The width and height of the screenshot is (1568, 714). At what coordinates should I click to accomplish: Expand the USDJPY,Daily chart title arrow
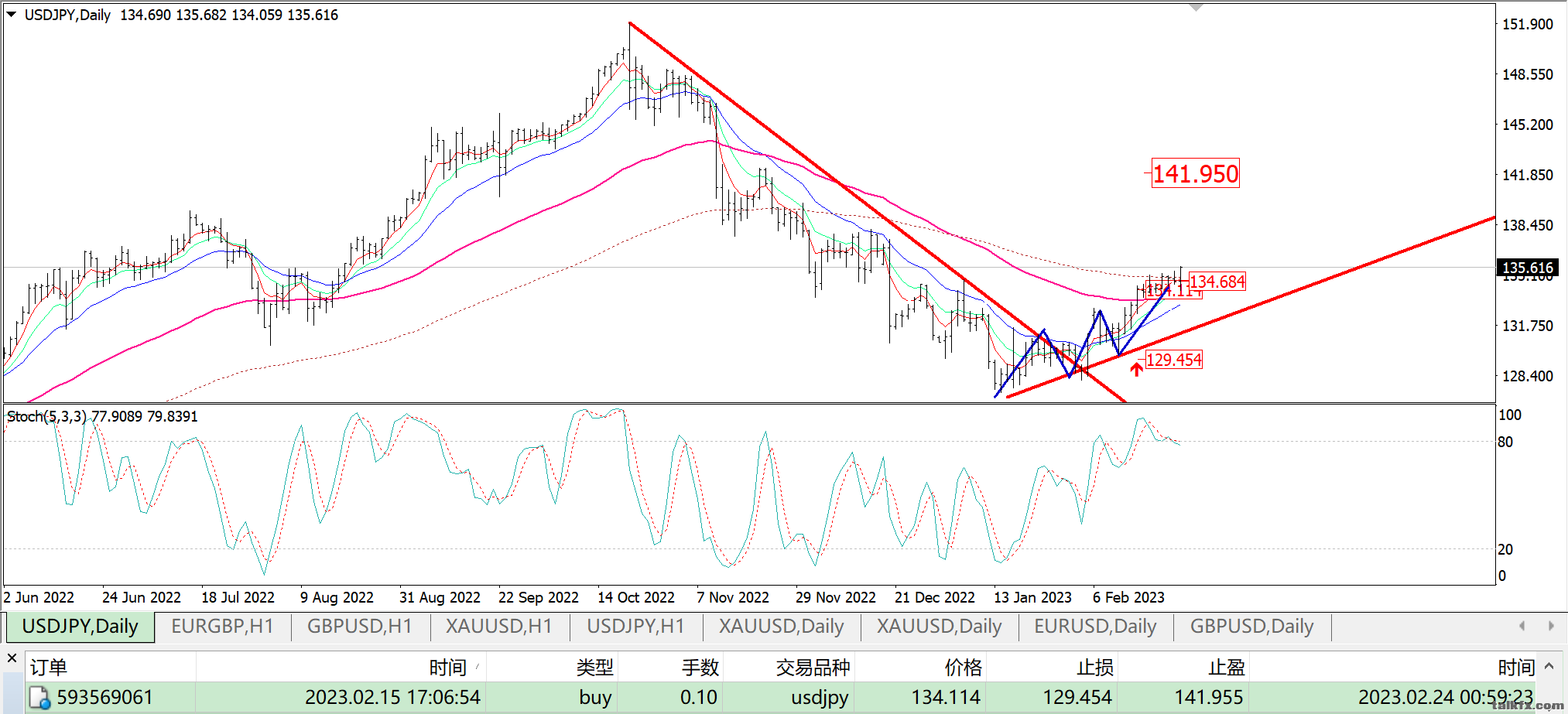click(x=12, y=14)
